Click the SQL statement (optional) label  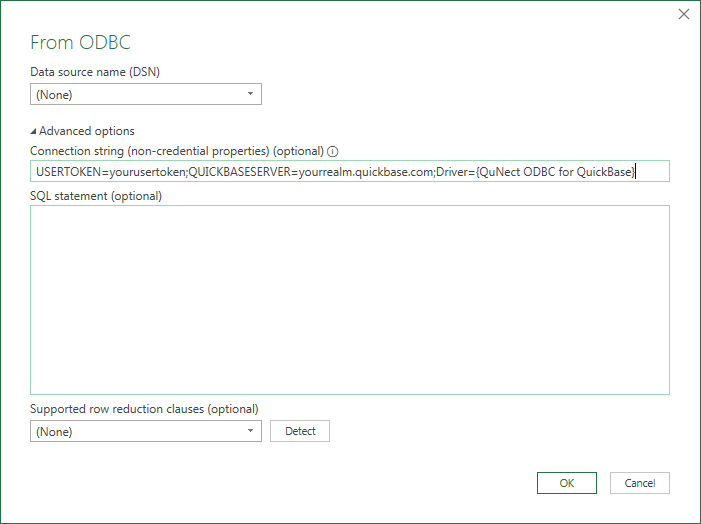(x=96, y=196)
